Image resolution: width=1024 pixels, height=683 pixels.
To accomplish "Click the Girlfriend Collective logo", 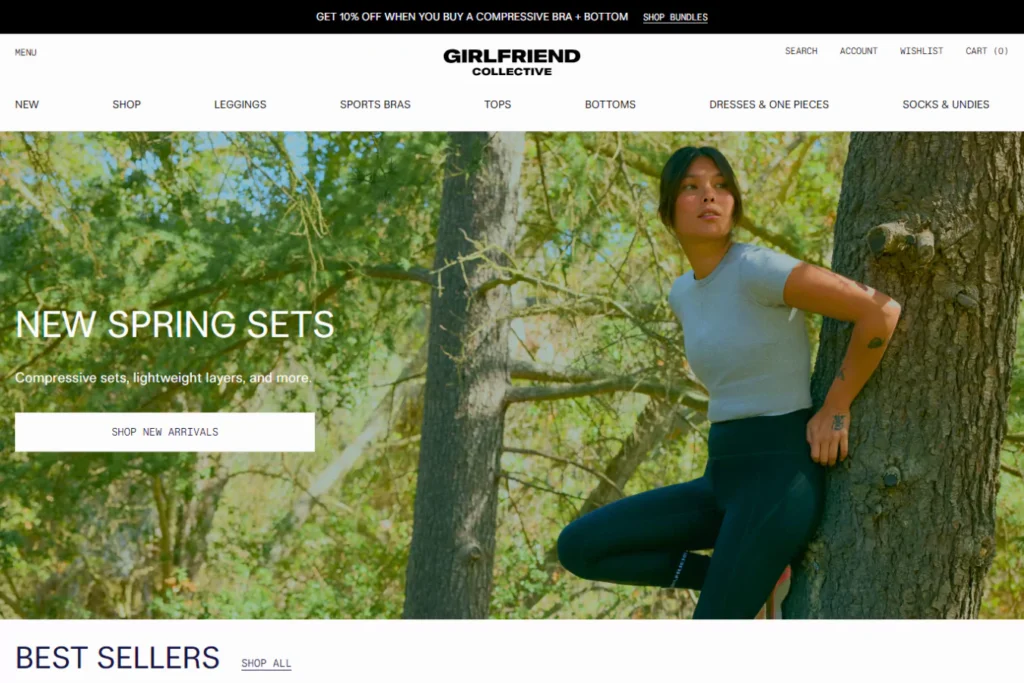I will [x=511, y=62].
